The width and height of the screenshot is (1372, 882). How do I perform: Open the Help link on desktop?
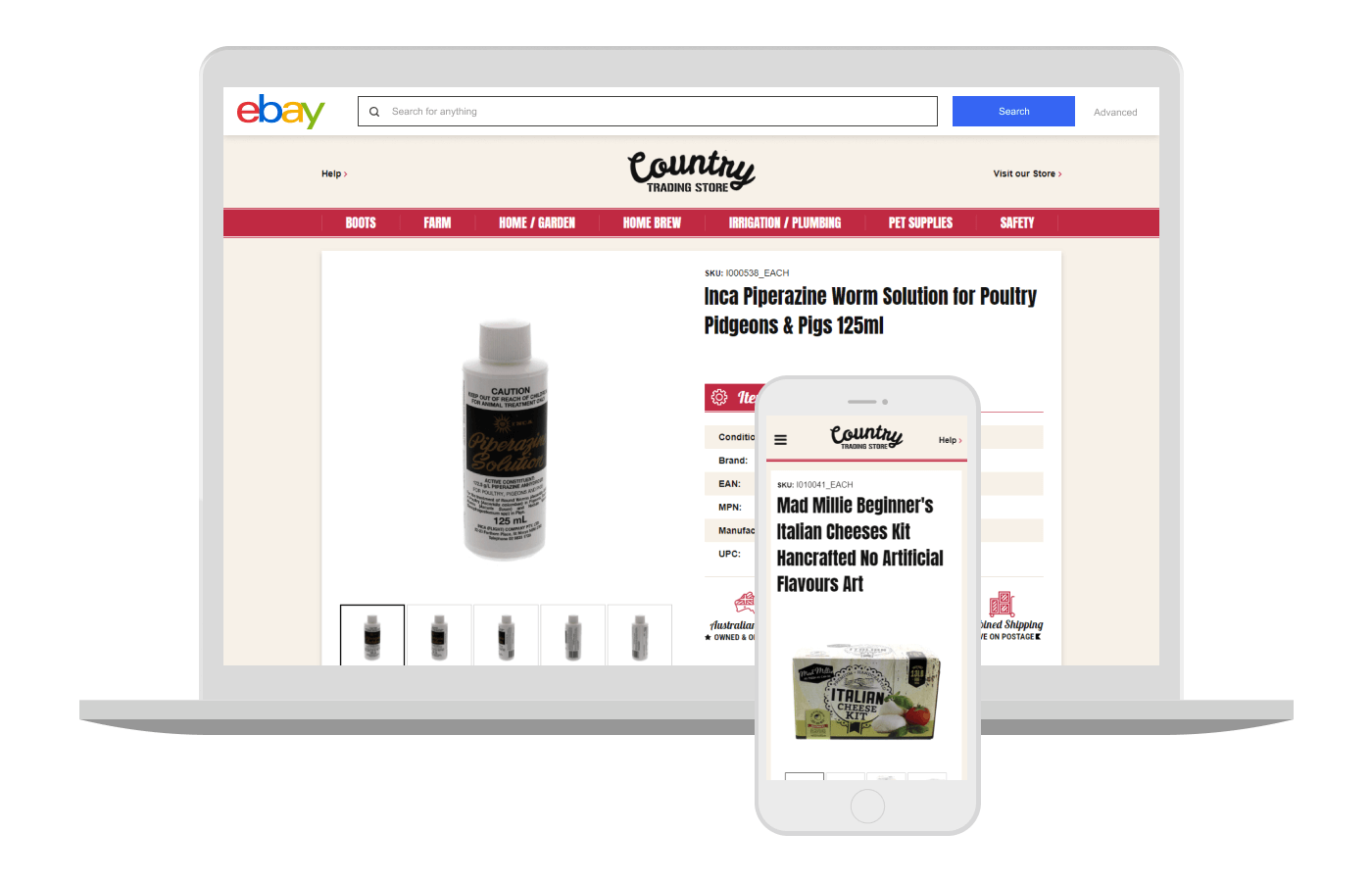point(334,174)
